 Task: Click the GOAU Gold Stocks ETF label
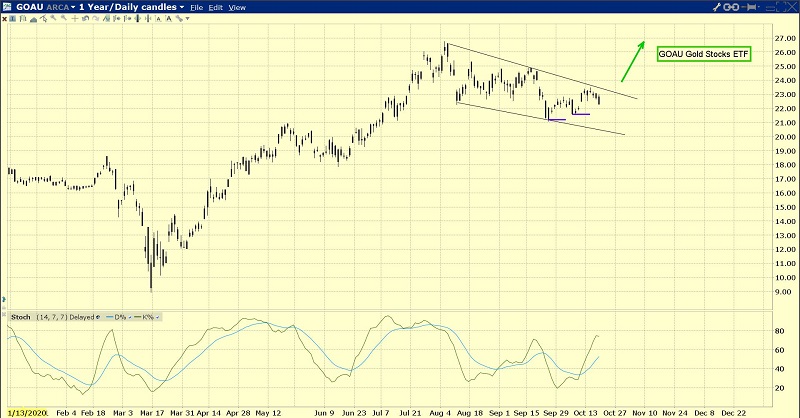[704, 53]
